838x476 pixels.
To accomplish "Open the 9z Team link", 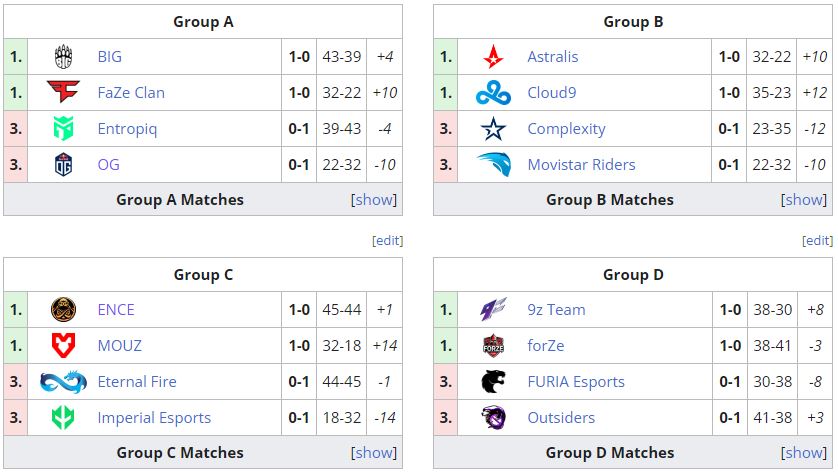I will click(556, 310).
